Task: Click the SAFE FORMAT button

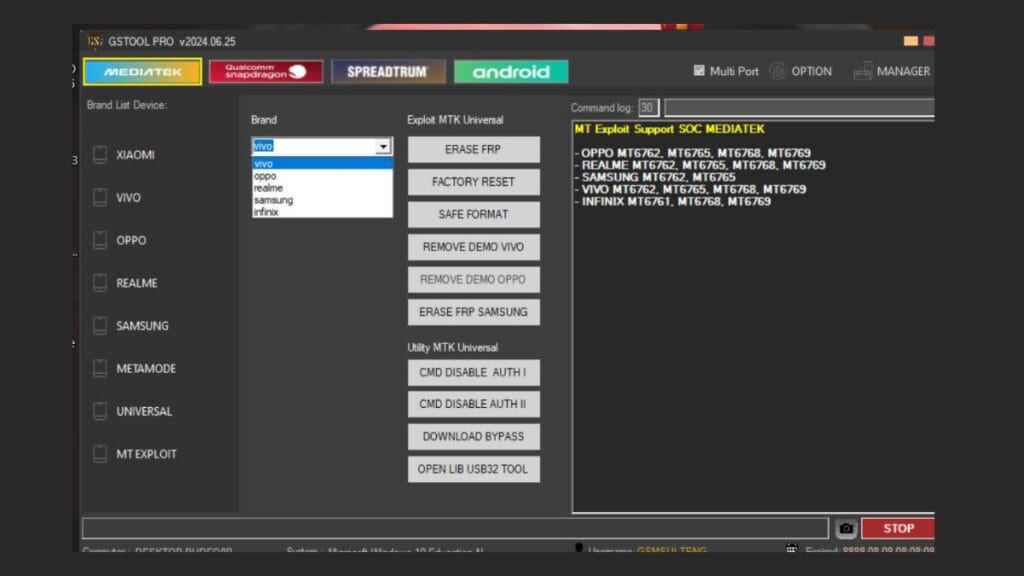Action: pos(473,214)
